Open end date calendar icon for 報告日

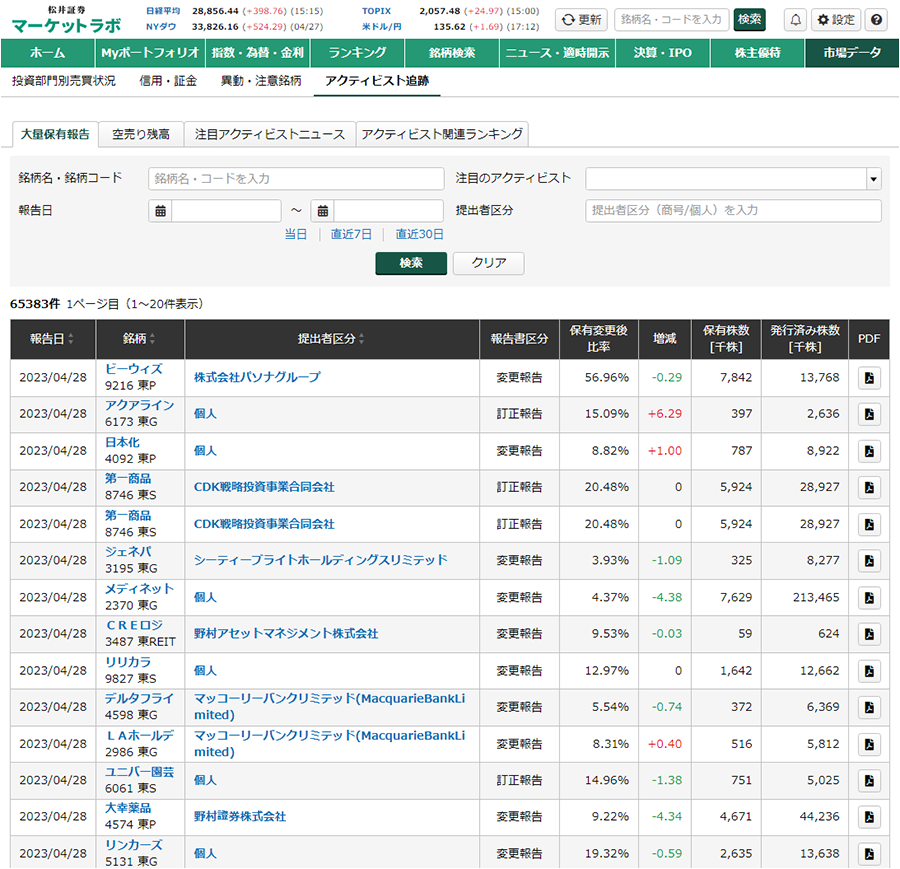[323, 211]
